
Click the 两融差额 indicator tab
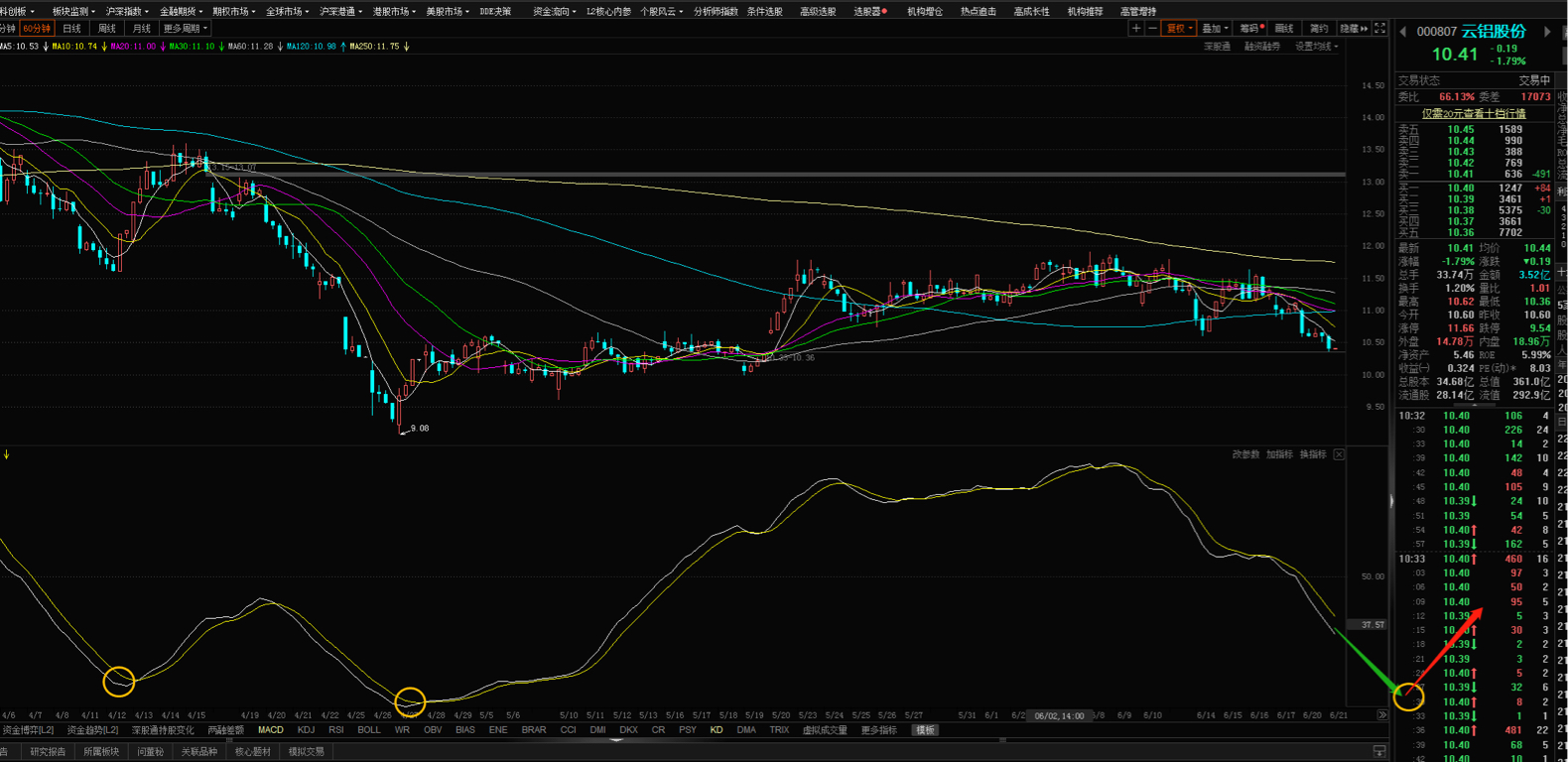coord(225,729)
